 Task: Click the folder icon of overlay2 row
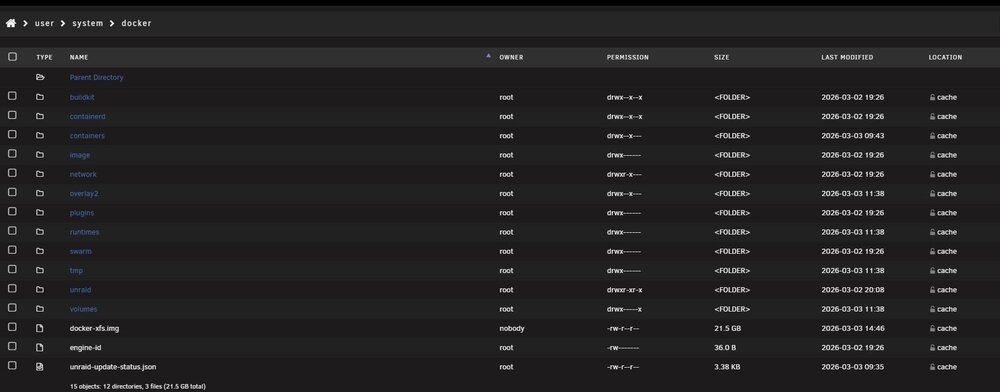40,193
